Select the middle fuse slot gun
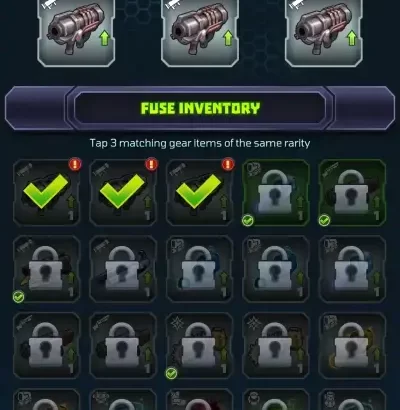400x410 pixels. [x=200, y=32]
